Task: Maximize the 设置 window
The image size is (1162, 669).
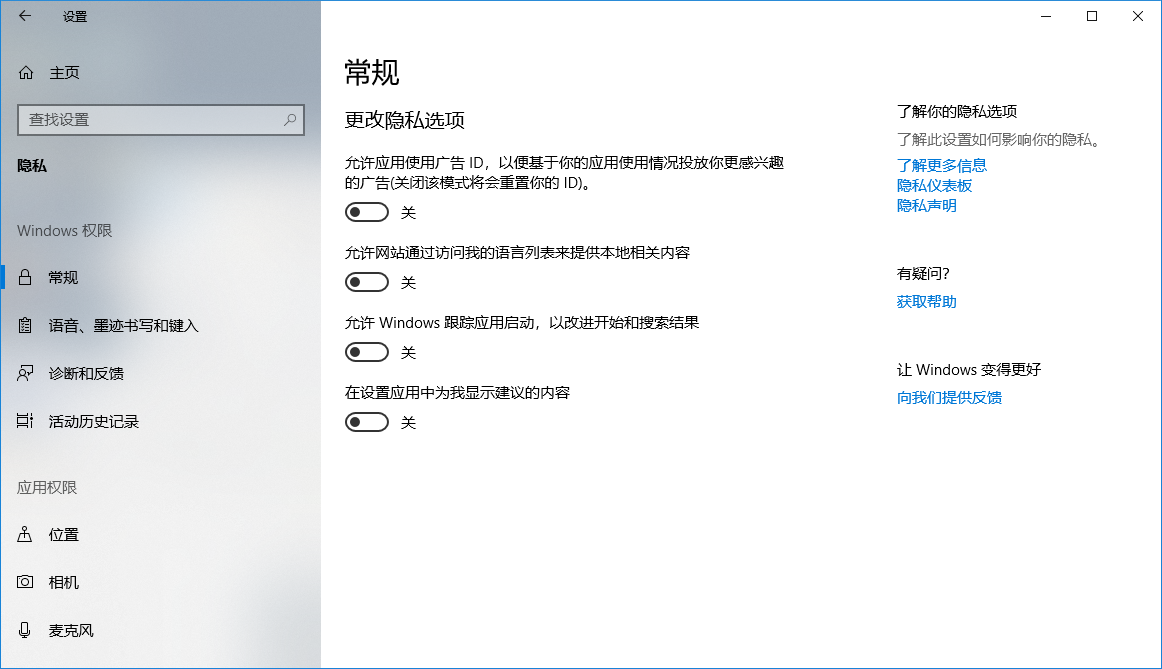Action: coord(1092,16)
